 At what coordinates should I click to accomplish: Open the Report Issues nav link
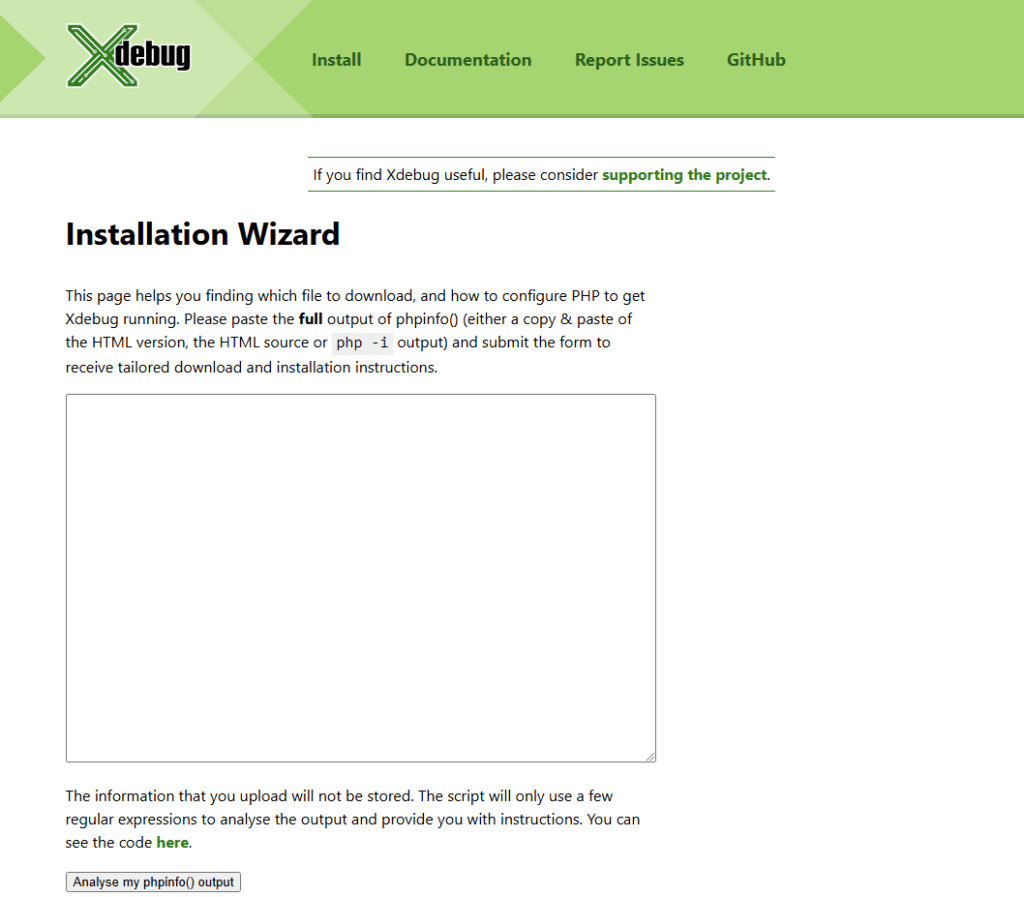click(x=629, y=60)
